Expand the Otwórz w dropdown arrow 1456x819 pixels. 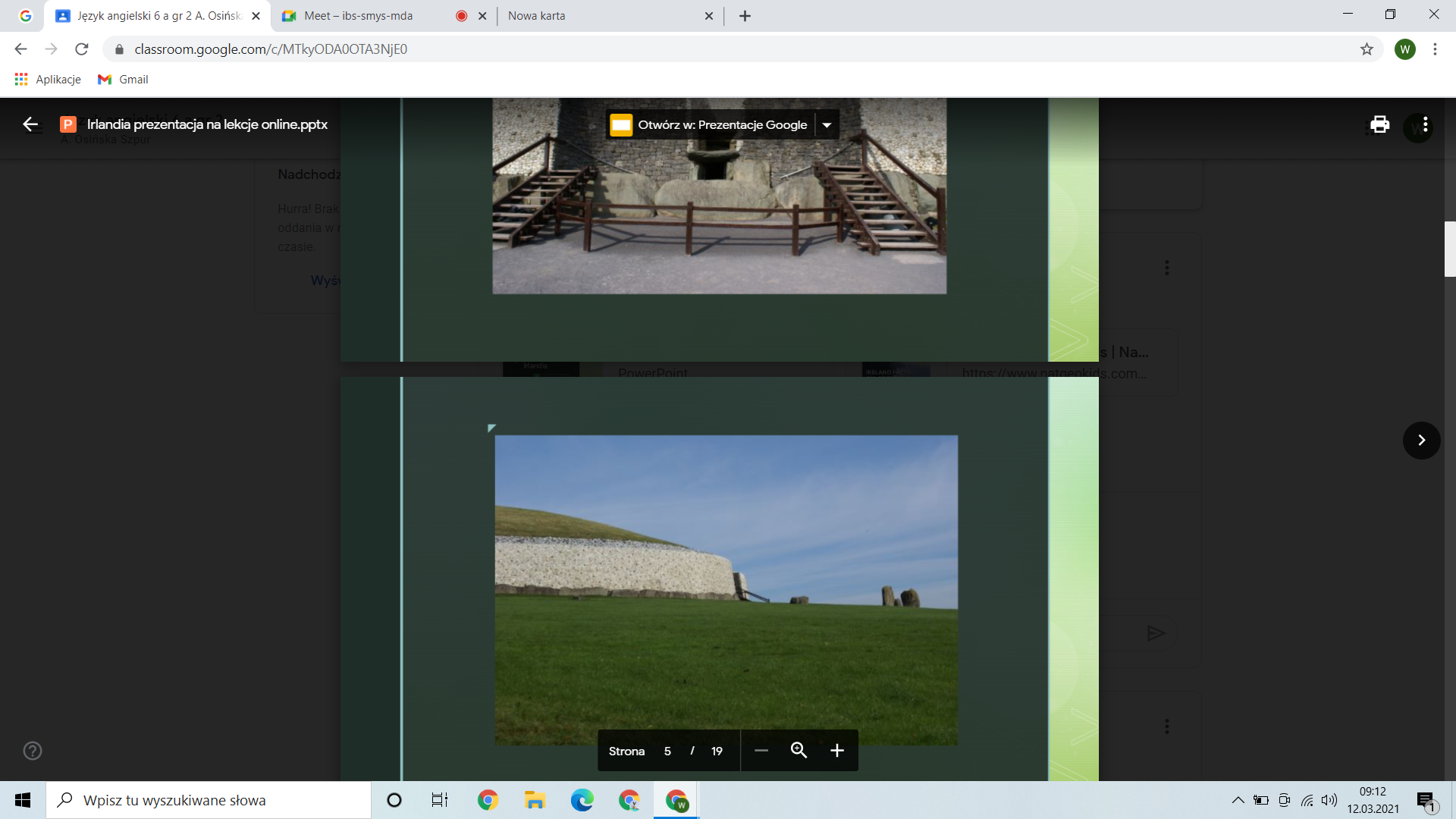click(827, 125)
